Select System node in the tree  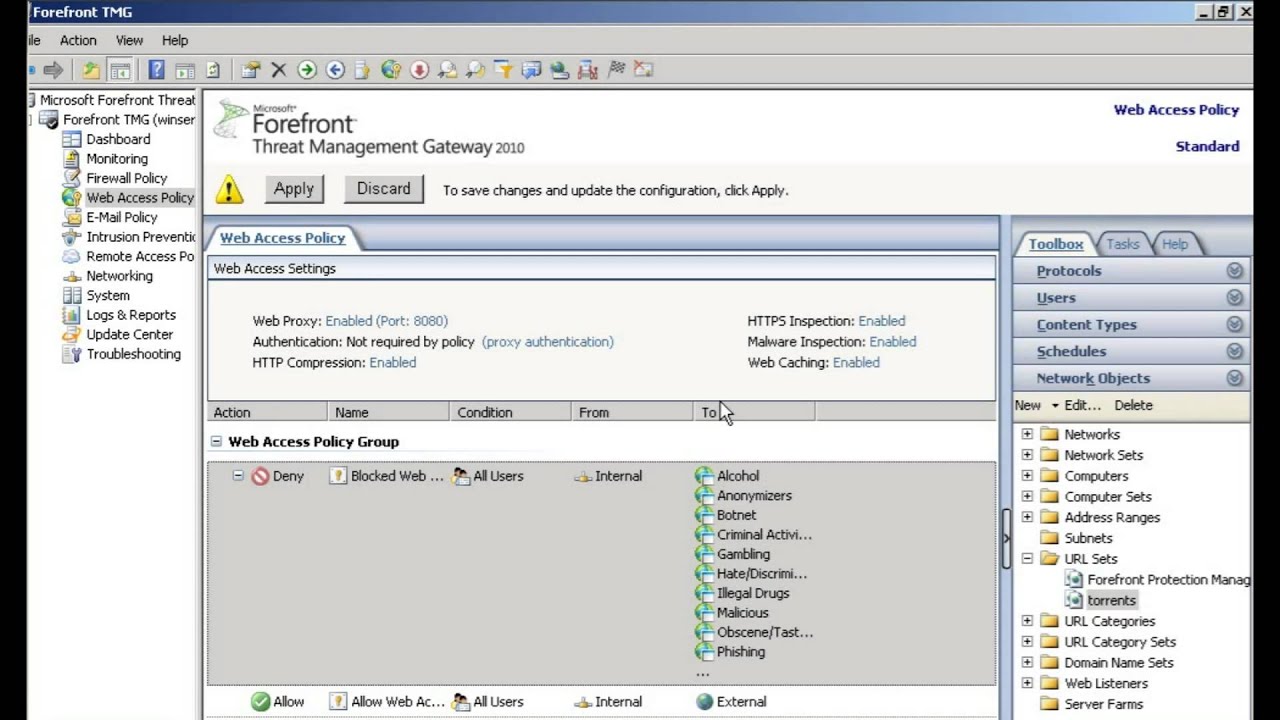(108, 295)
